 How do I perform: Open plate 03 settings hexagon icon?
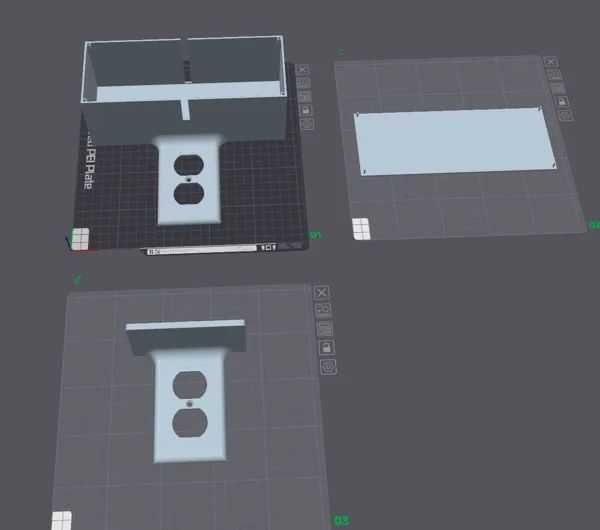pos(328,367)
